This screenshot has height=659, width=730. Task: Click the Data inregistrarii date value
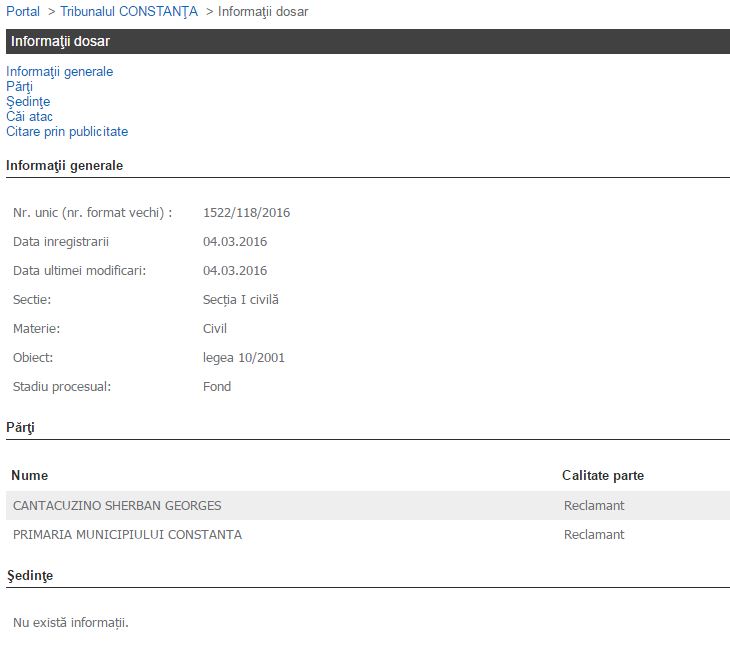[235, 242]
